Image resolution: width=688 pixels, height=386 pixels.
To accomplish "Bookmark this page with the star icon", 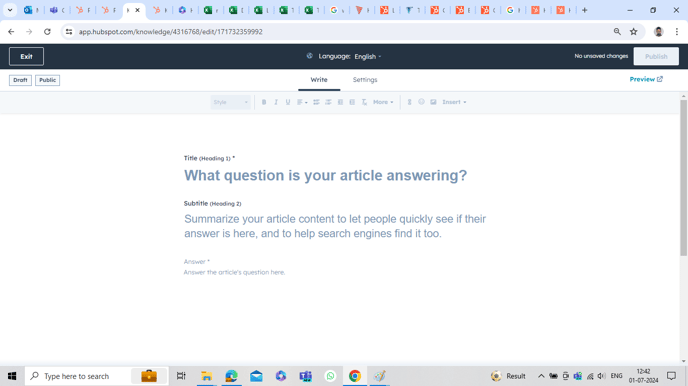I will click(634, 32).
